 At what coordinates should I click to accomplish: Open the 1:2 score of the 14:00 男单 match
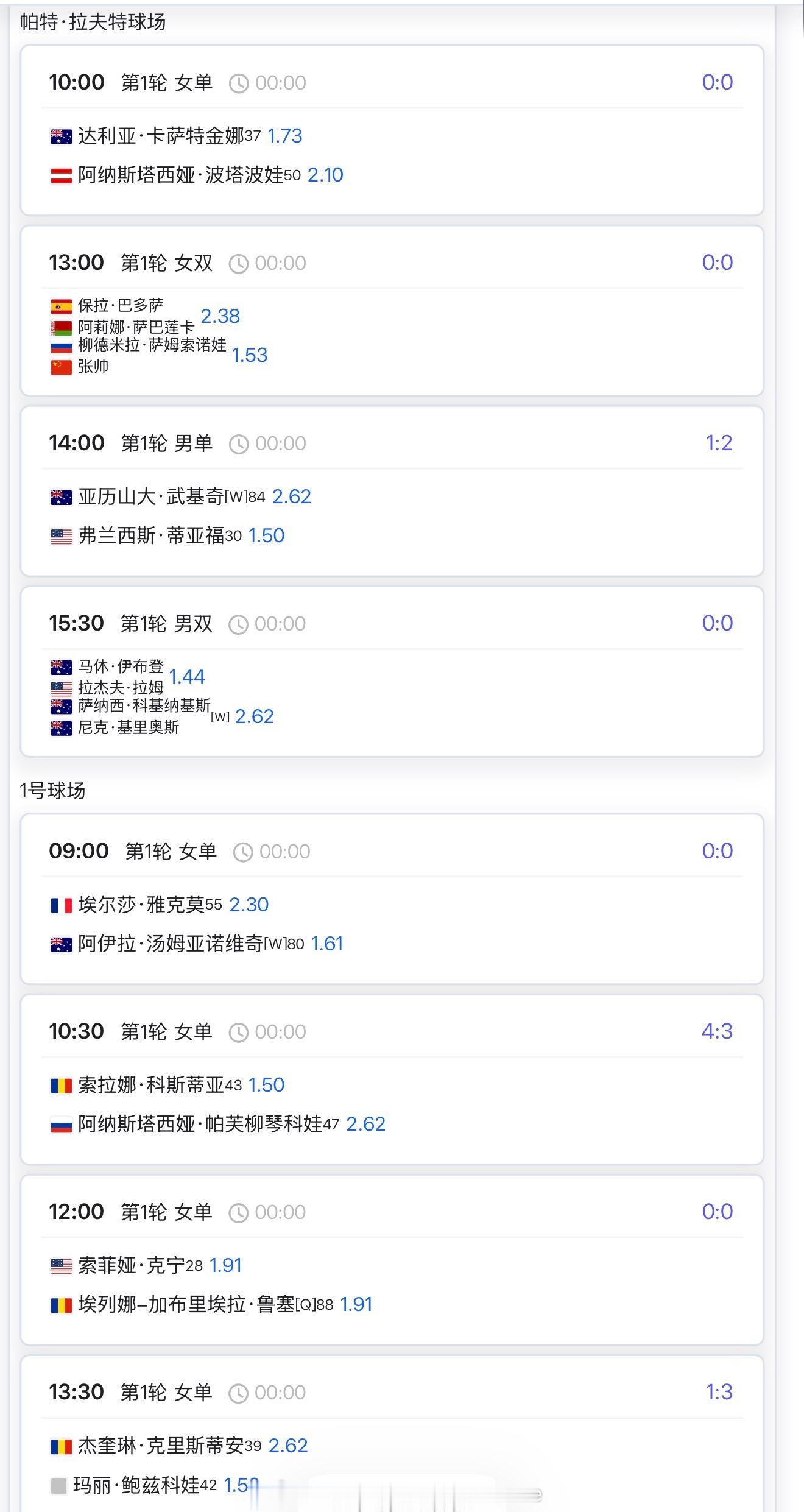click(719, 443)
